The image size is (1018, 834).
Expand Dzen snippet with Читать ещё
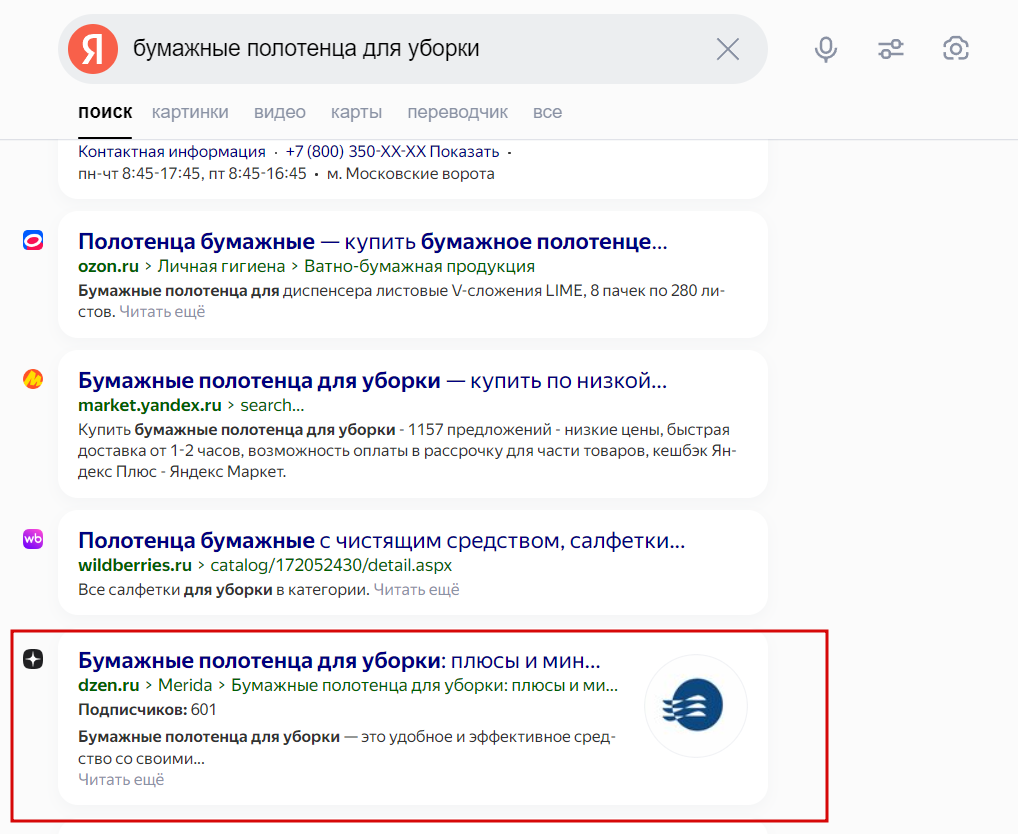point(121,779)
